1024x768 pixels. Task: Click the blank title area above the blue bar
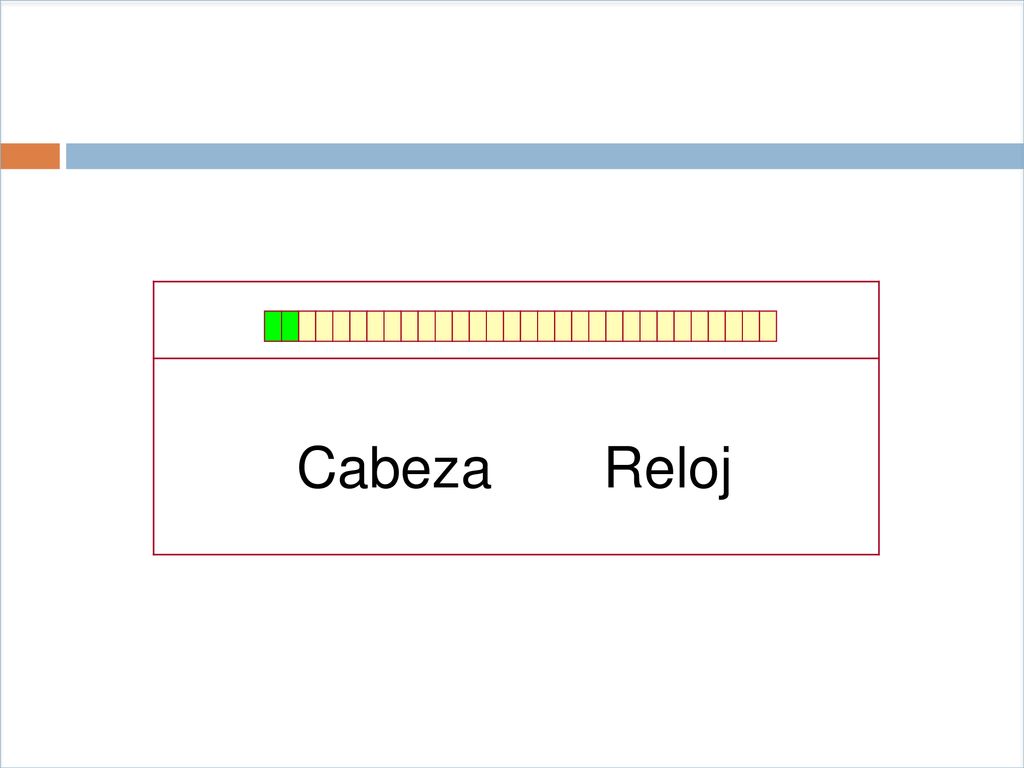click(x=512, y=72)
